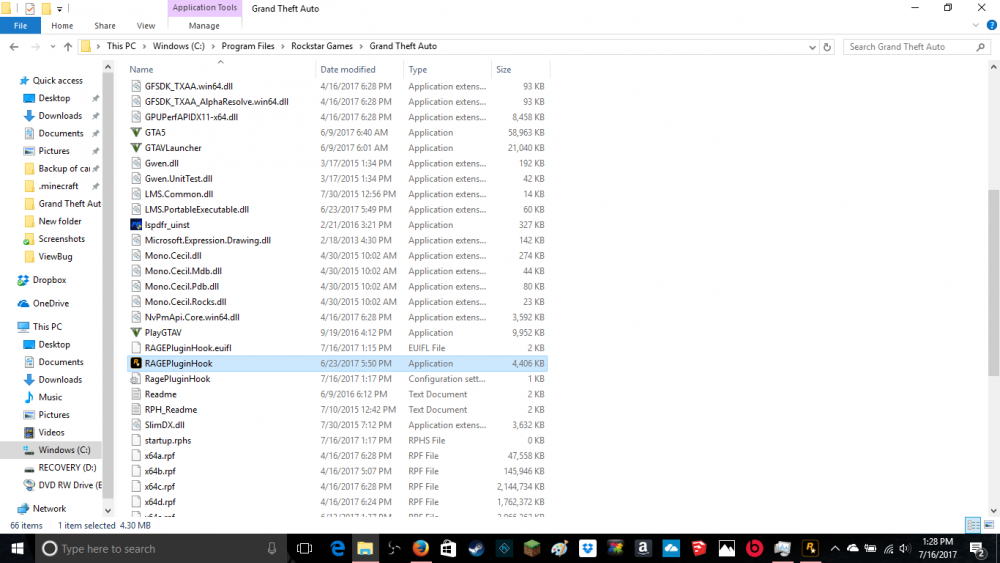Select the GTAVLauncher application icon
Screen dimensions: 1000x563
pos(136,148)
